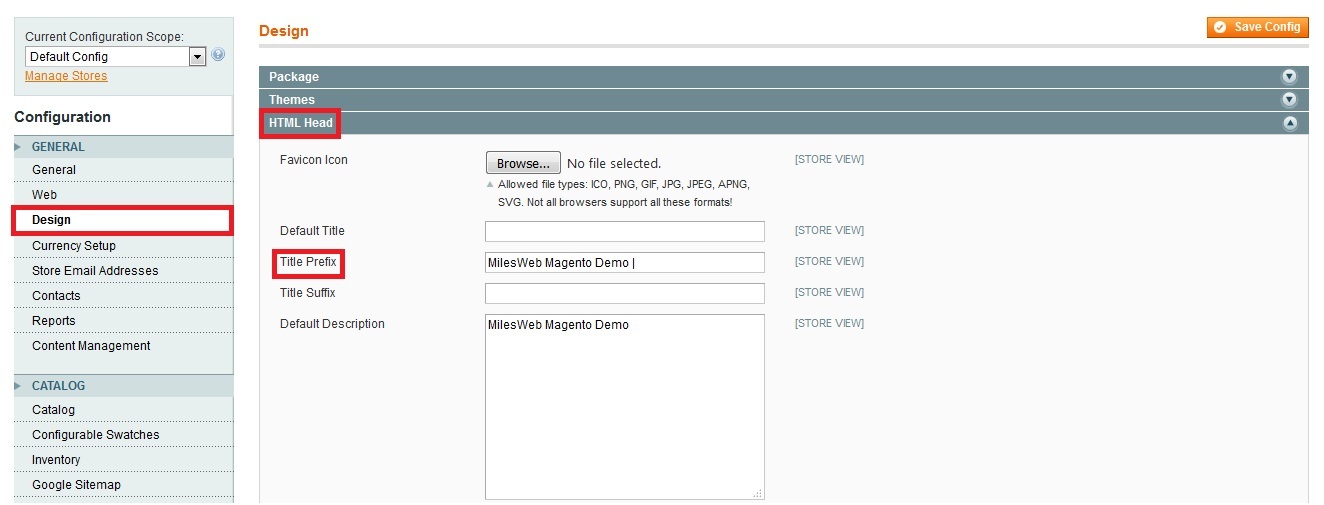Click into the Title Prefix field
This screenshot has width=1324, height=505.
[x=625, y=262]
